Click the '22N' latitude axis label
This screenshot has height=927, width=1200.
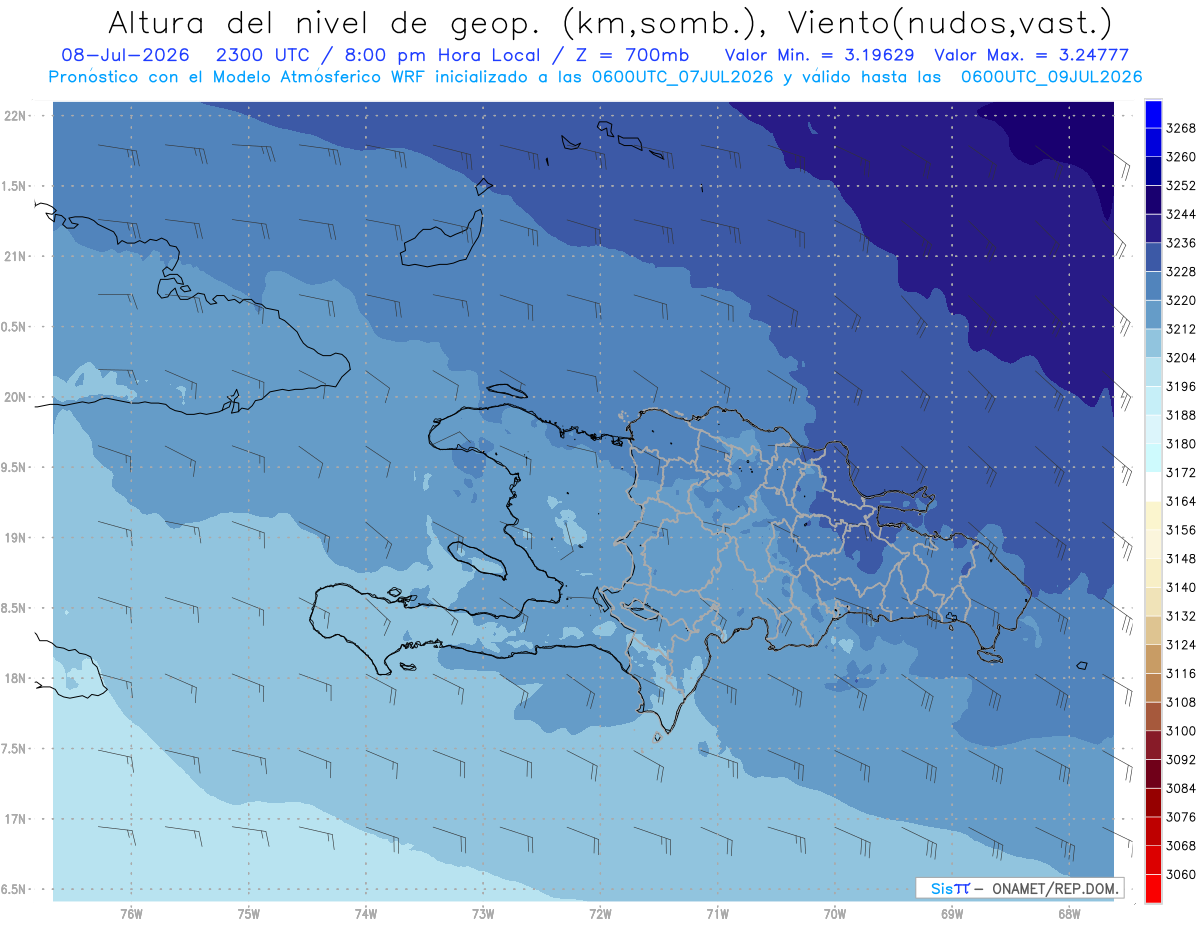[17, 115]
